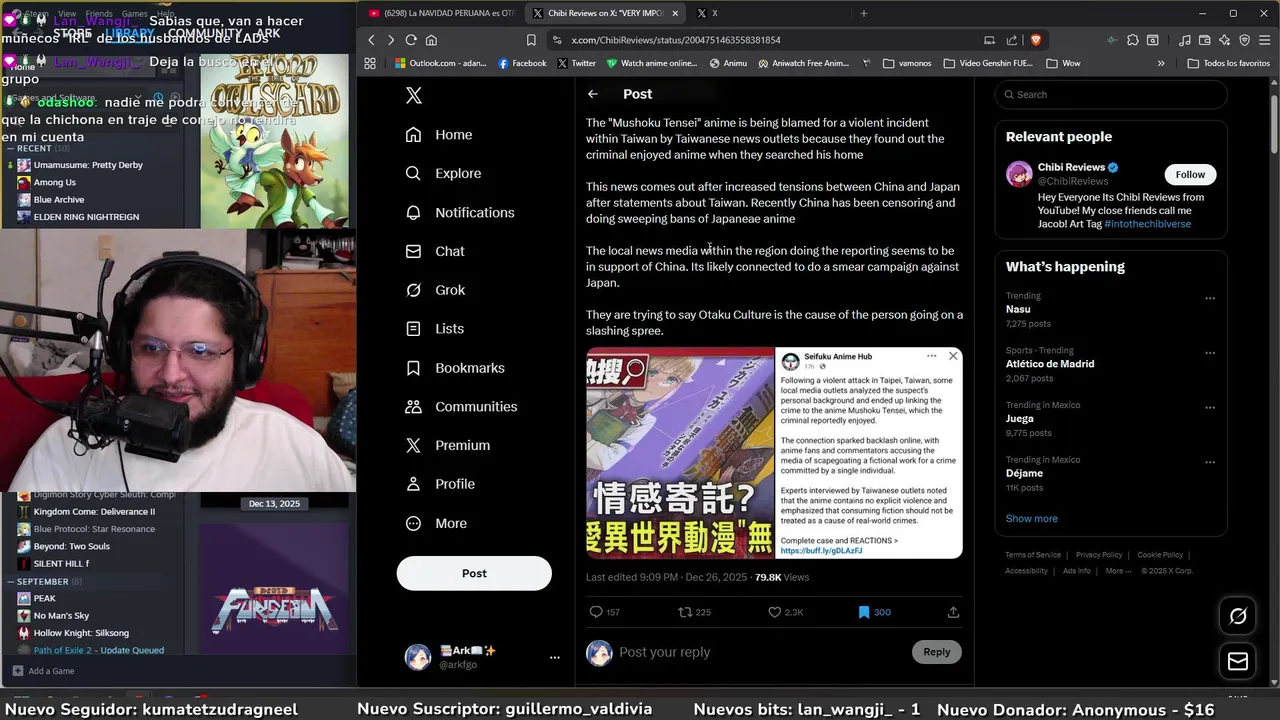This screenshot has height=720, width=1280.
Task: Open Chat envelope entry in X sidebar
Action: click(x=435, y=251)
